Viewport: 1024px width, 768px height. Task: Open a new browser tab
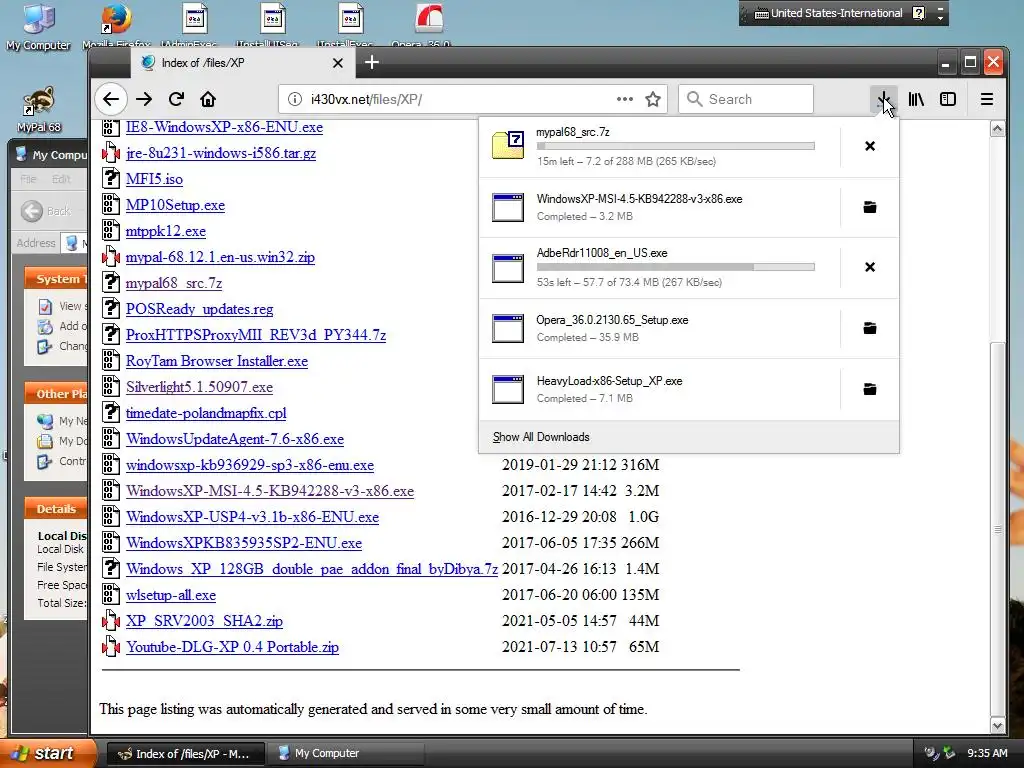(x=372, y=63)
